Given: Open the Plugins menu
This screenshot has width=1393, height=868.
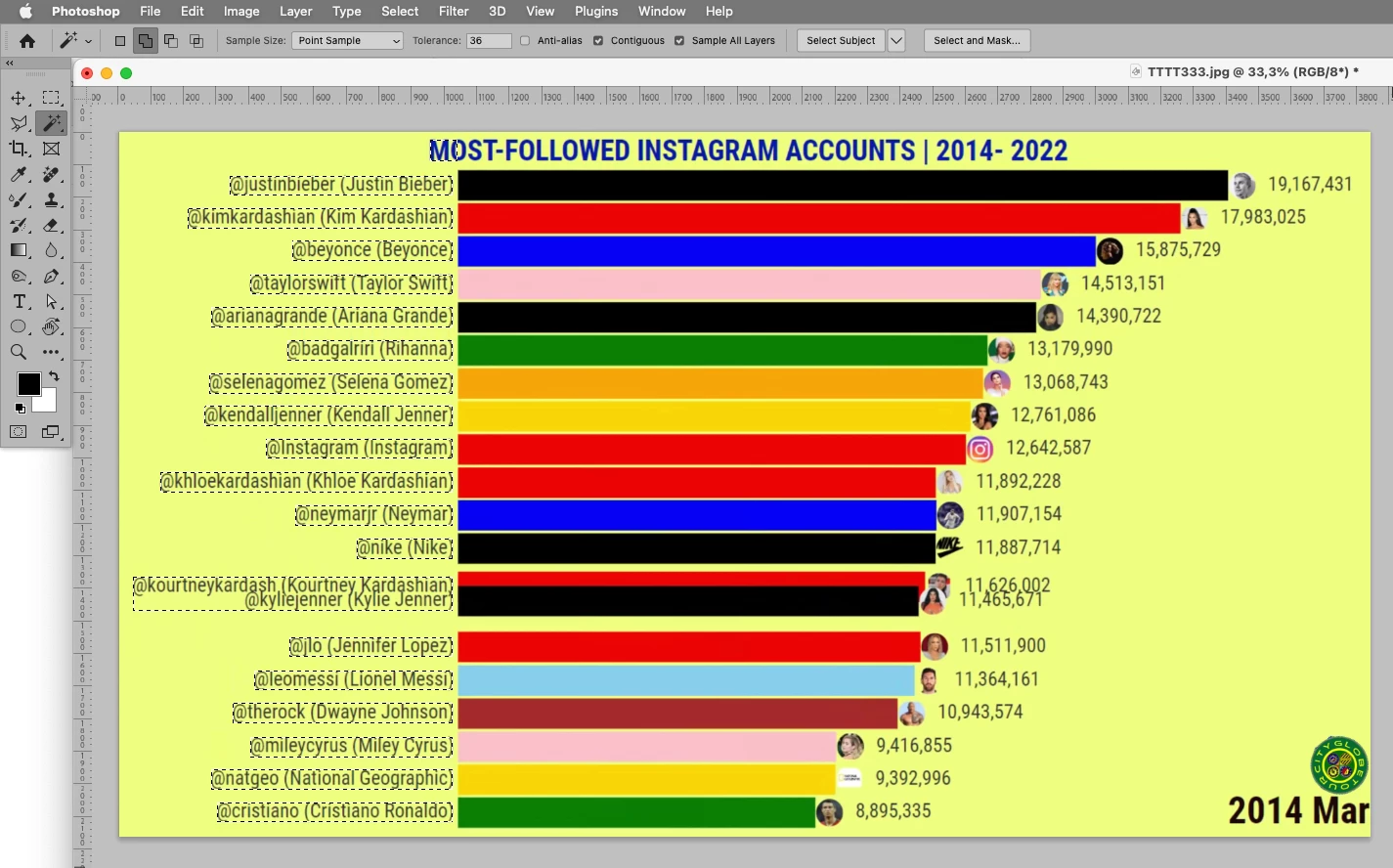Looking at the screenshot, I should (596, 12).
